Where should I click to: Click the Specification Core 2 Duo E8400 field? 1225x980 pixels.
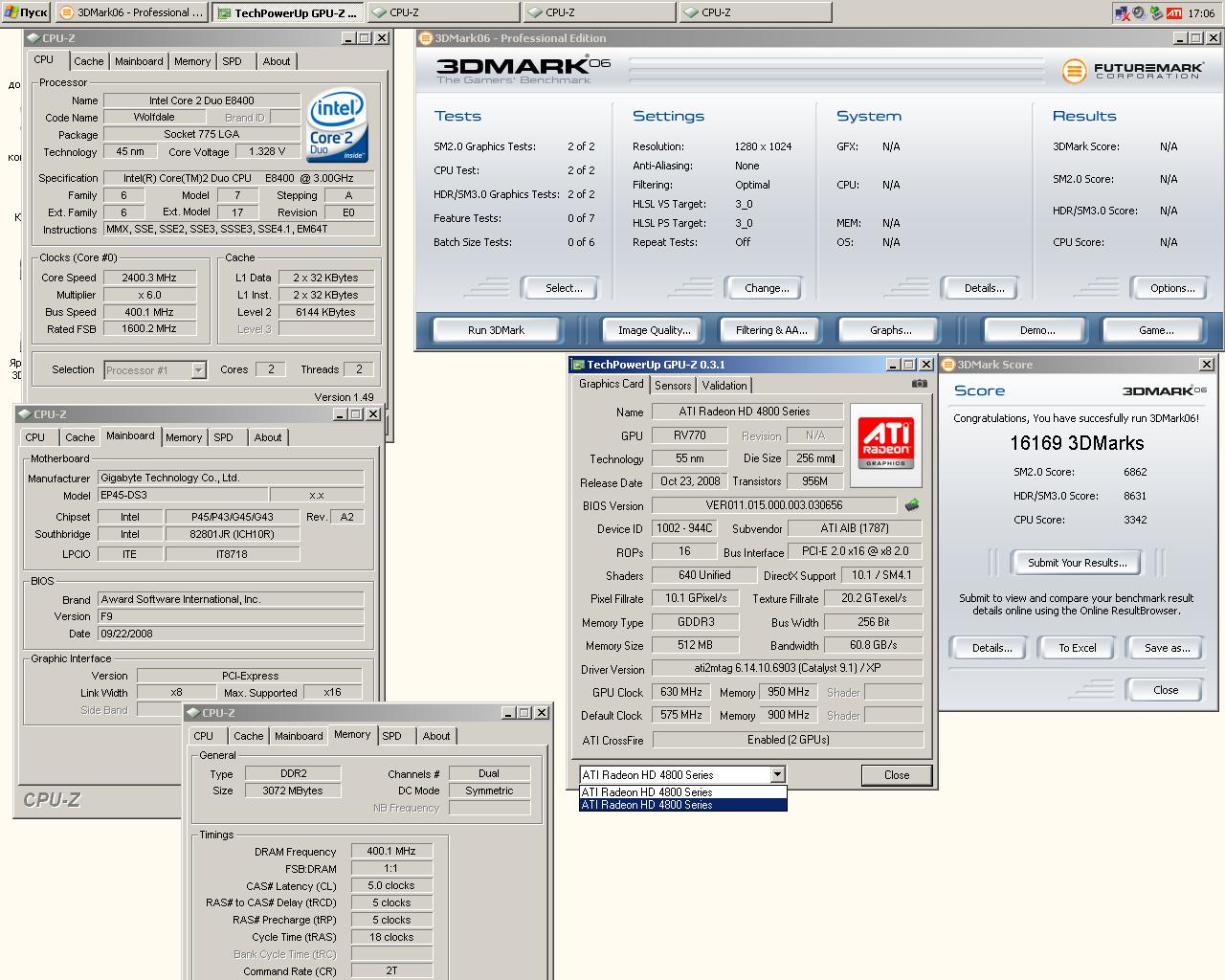click(x=238, y=178)
